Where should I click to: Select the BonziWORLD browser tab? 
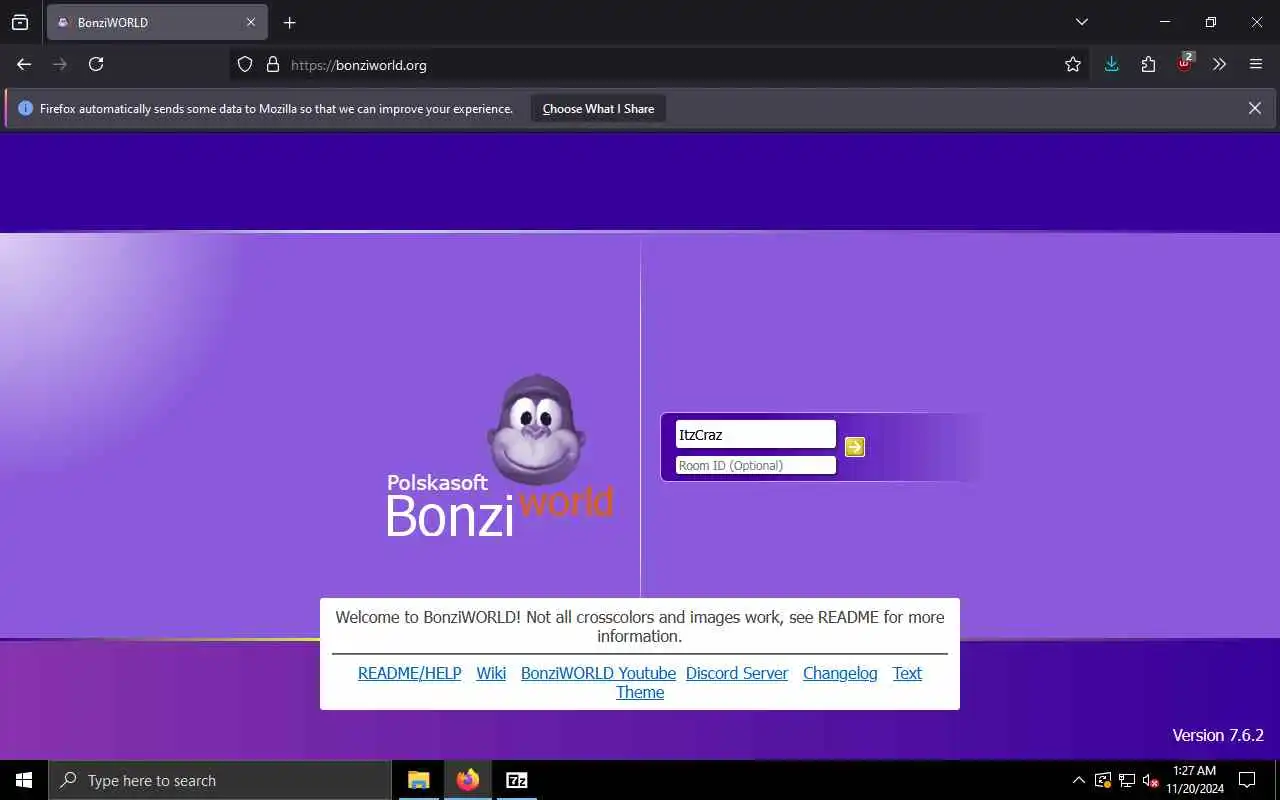(x=156, y=22)
